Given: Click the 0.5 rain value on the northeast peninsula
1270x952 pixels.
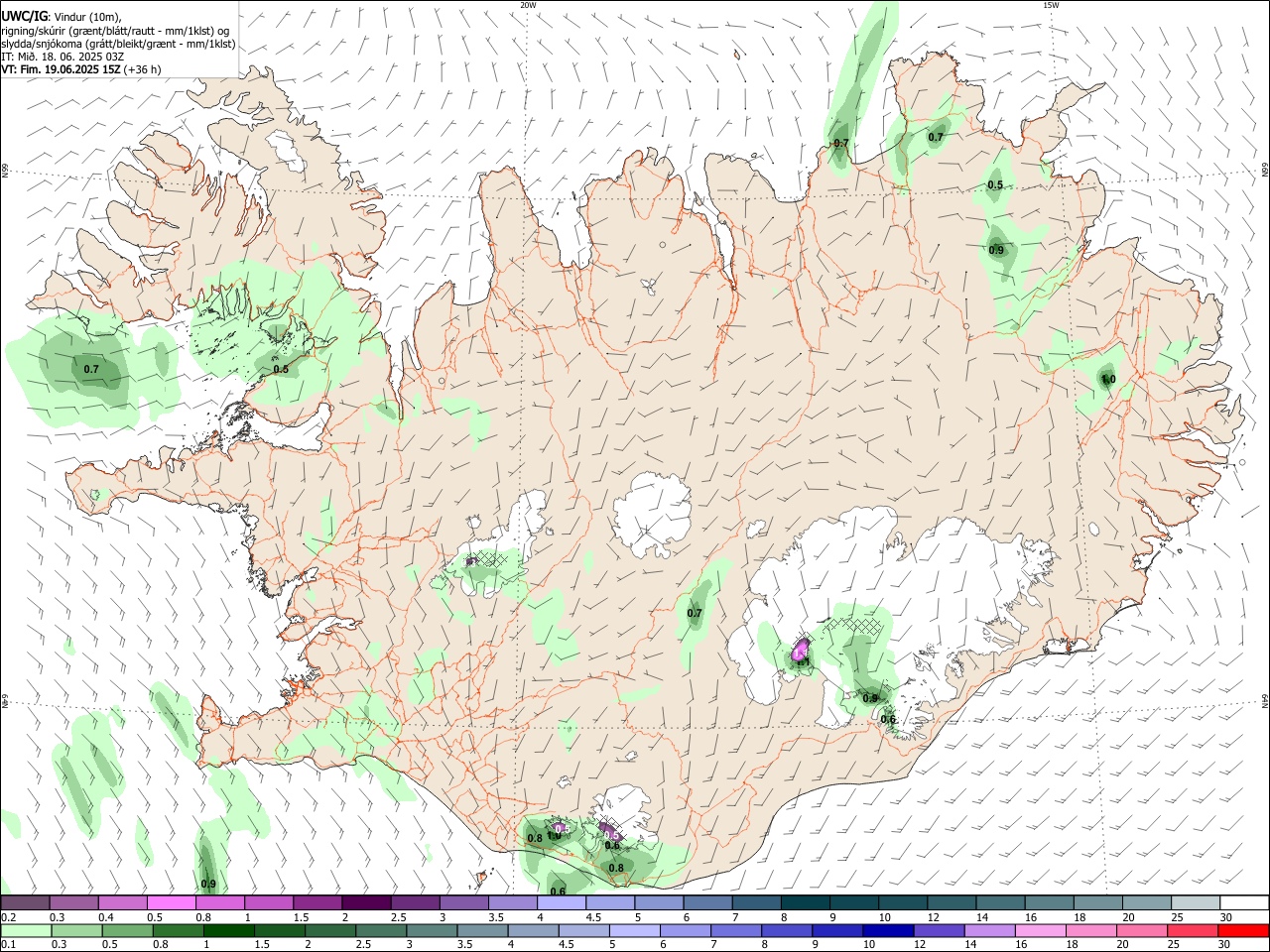Looking at the screenshot, I should point(995,184).
